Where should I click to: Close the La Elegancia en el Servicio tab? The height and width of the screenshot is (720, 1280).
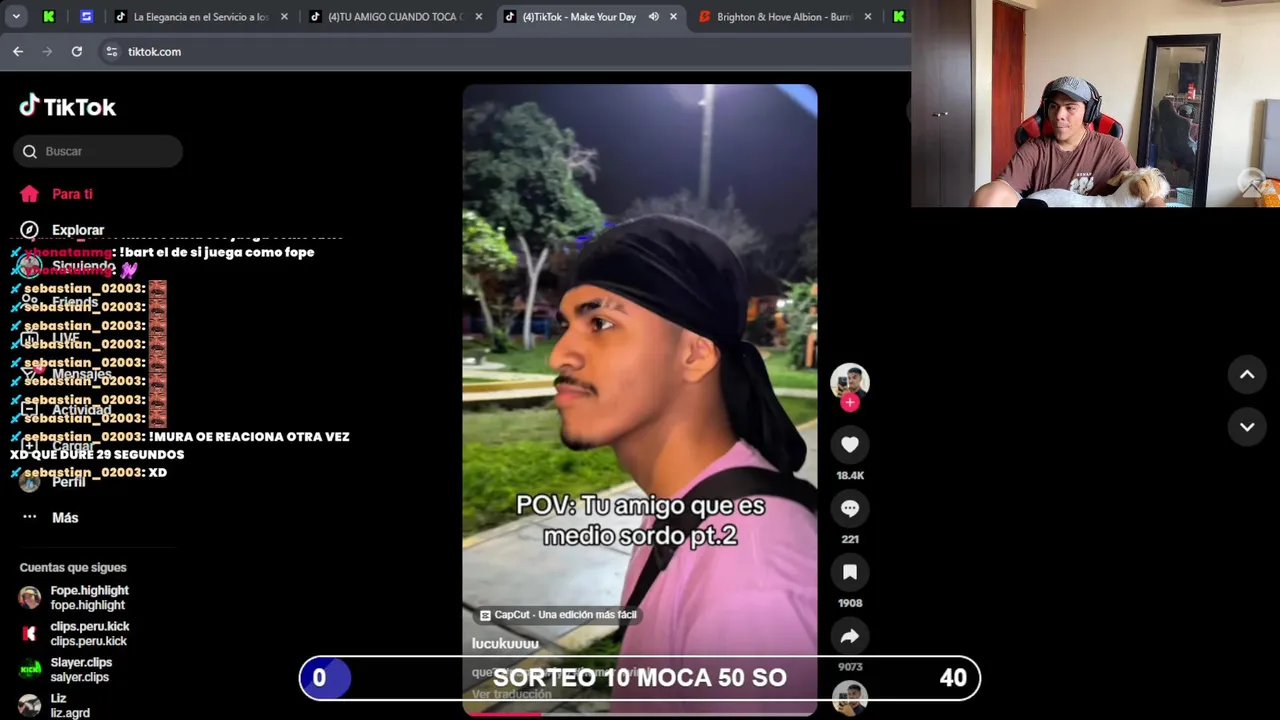(x=284, y=17)
